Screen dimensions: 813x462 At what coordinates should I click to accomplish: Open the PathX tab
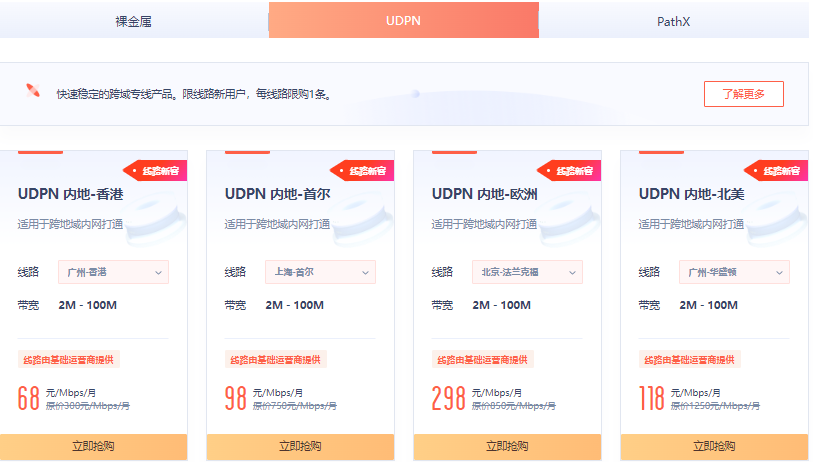coord(674,21)
